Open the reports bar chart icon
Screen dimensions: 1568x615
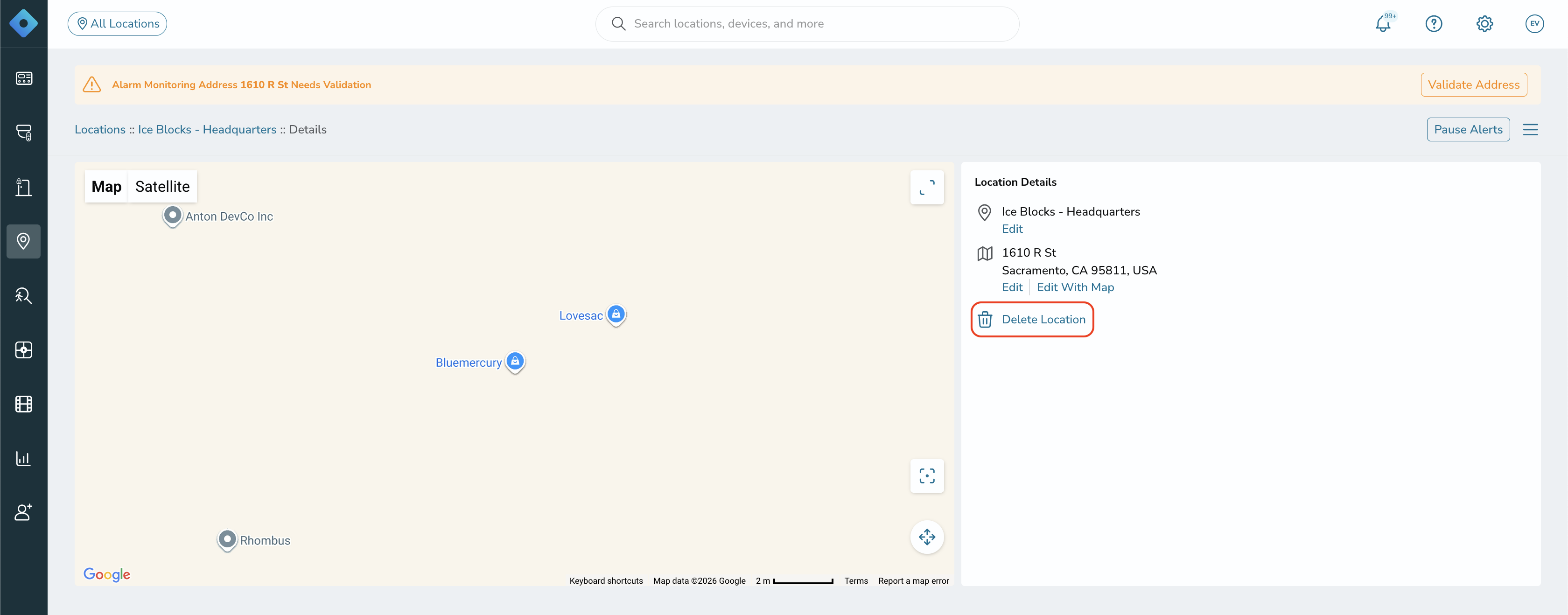click(x=24, y=459)
